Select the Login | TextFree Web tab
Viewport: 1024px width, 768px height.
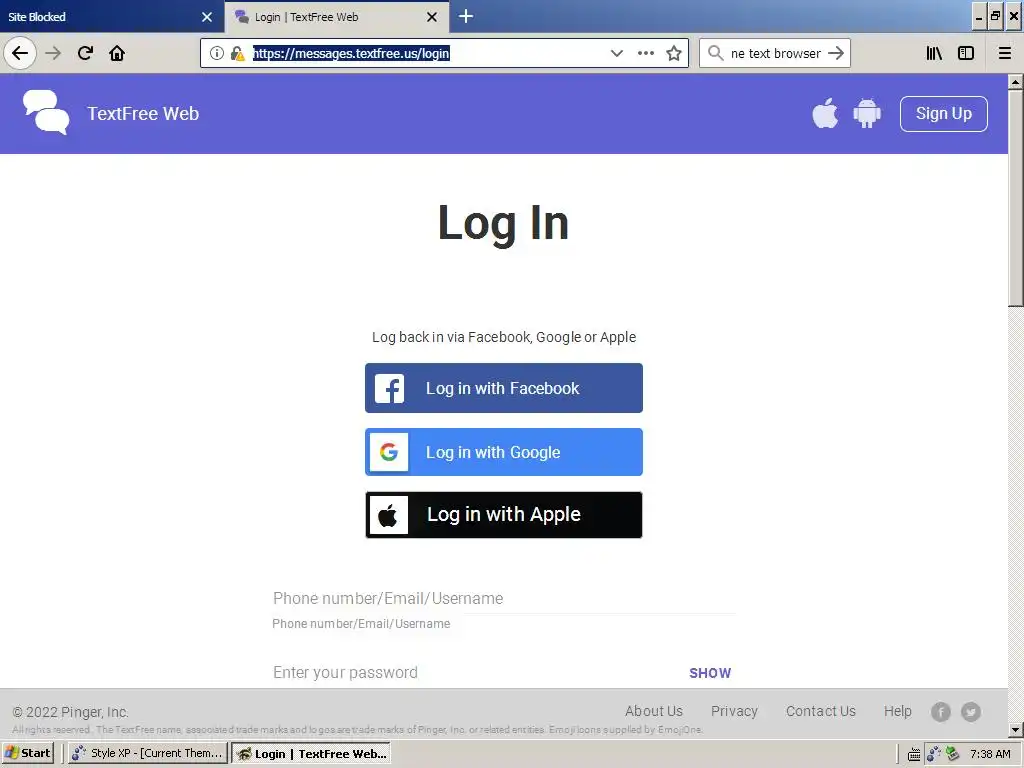point(327,17)
